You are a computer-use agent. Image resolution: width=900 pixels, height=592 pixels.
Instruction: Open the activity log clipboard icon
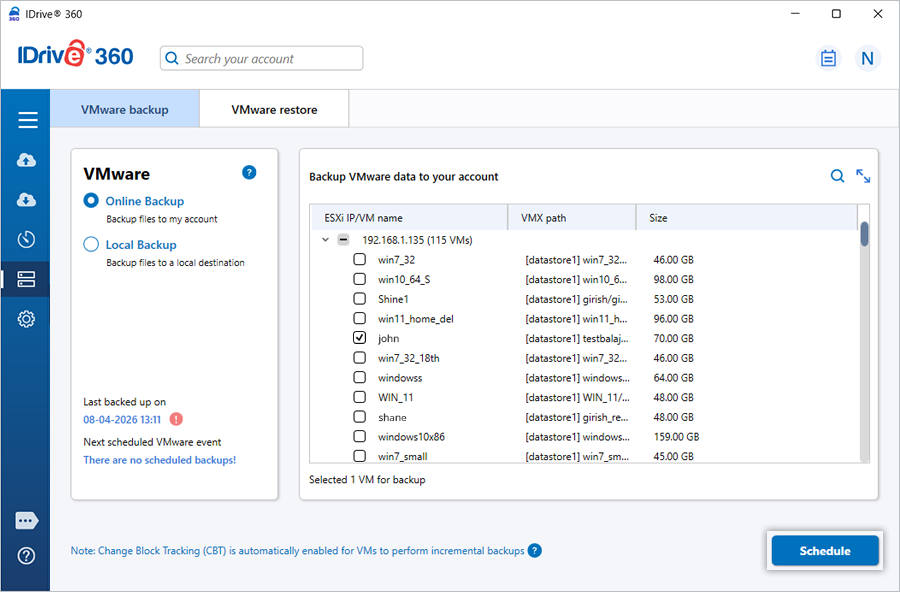(x=828, y=58)
